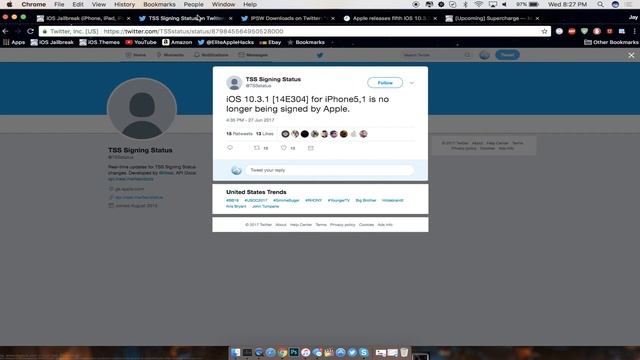Click the Likes count on the tweet
Screen dimensions: 640x360
[264, 134]
